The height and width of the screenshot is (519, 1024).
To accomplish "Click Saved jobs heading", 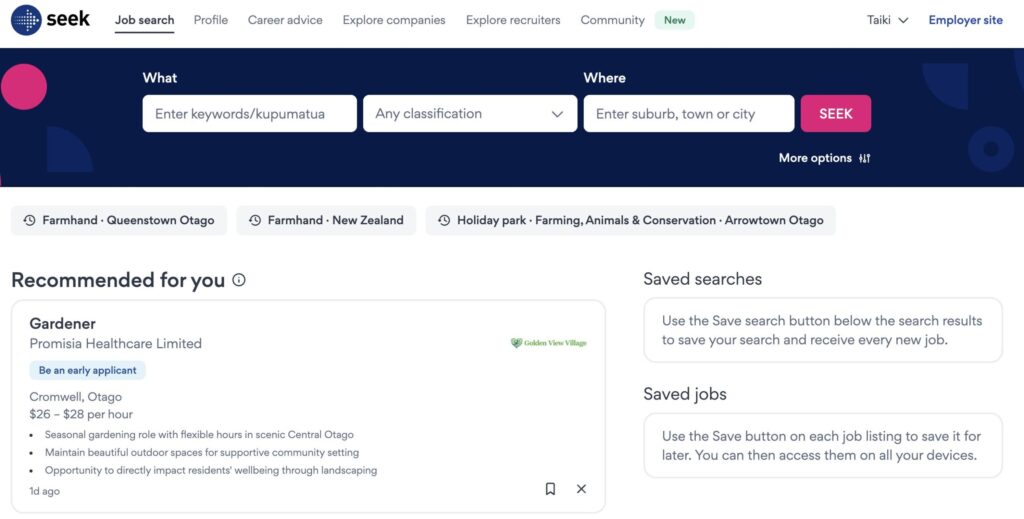I will click(685, 394).
